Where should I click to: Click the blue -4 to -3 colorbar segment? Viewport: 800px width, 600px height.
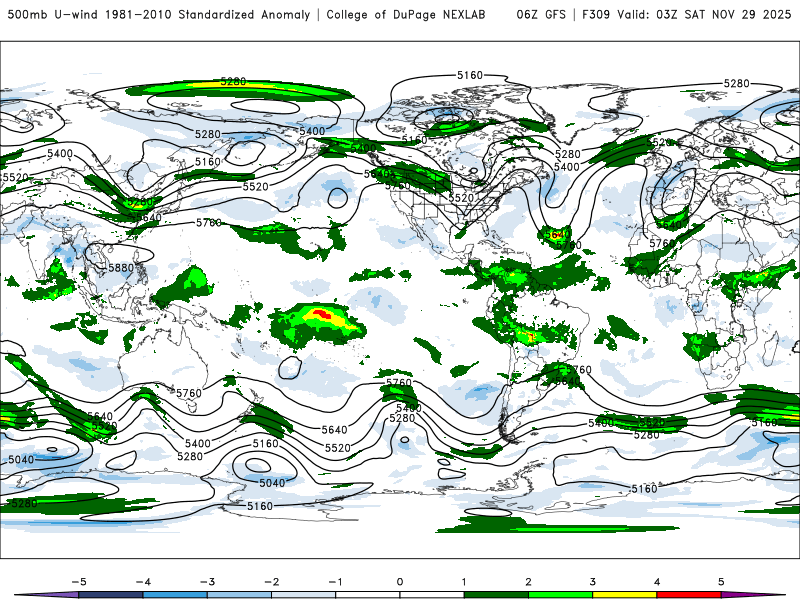coord(175,595)
